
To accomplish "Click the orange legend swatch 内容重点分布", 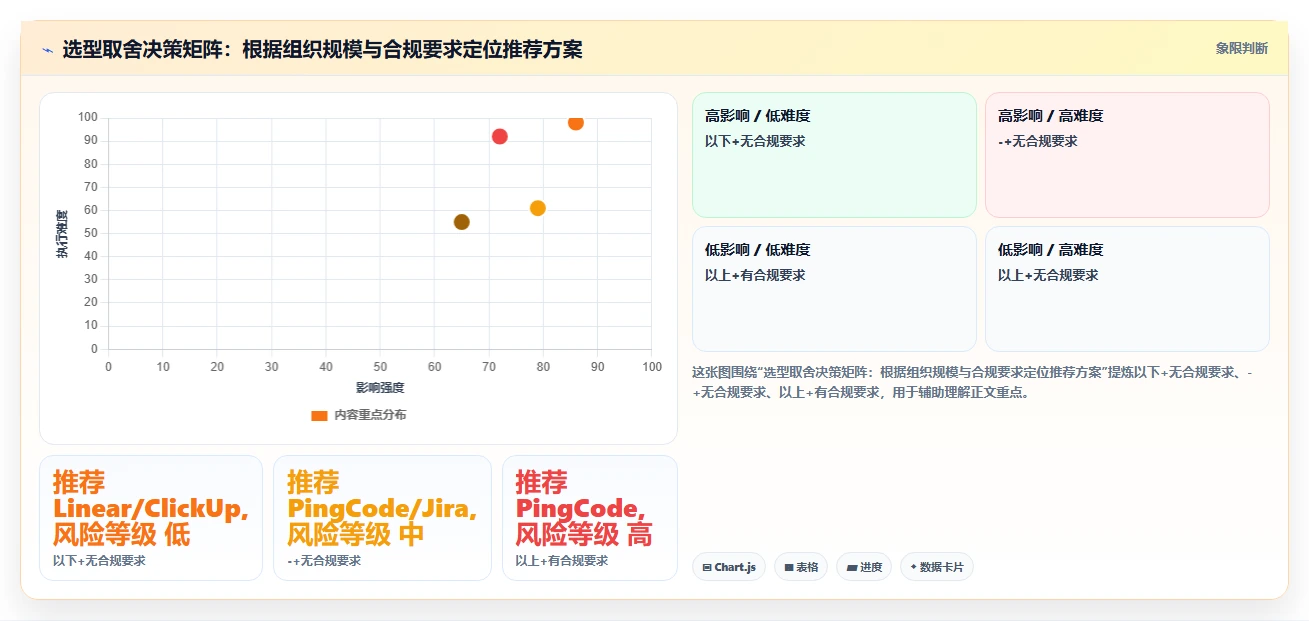I will [x=319, y=415].
